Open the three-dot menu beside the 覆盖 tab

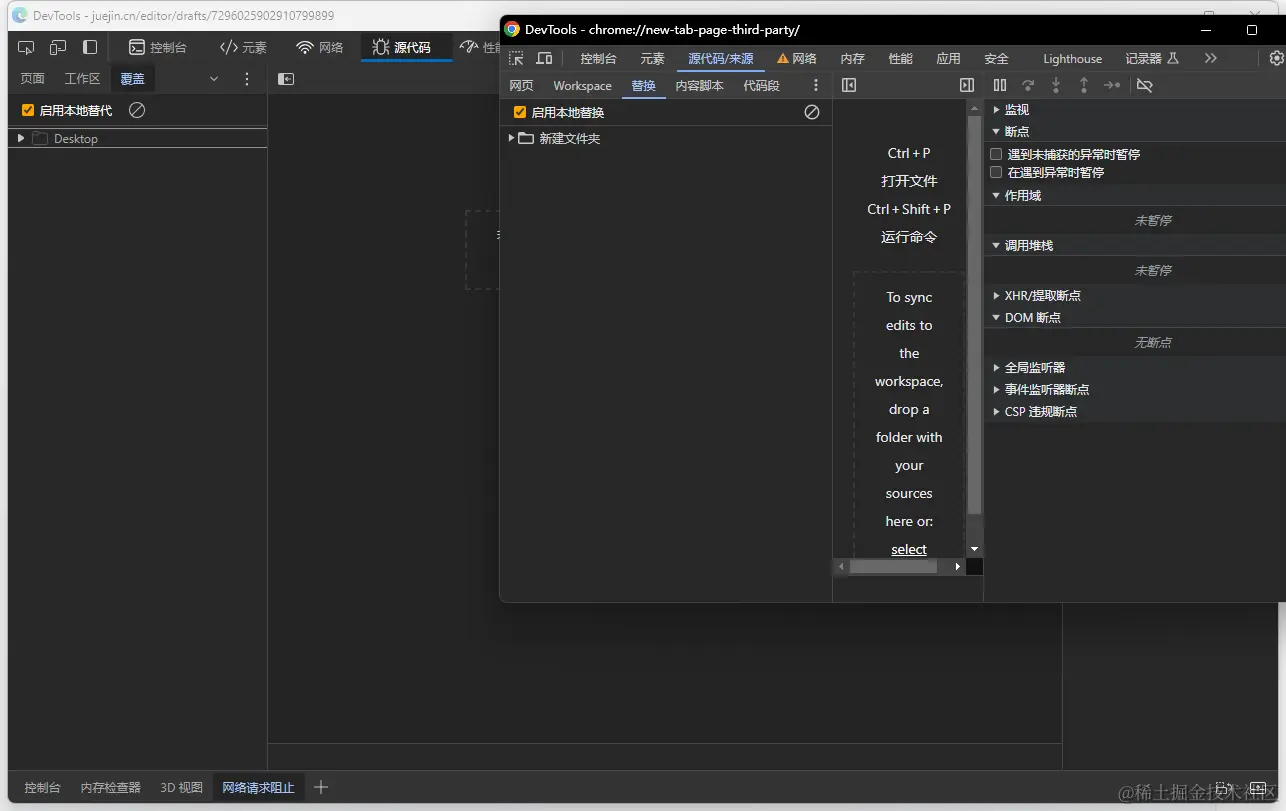pyautogui.click(x=247, y=79)
